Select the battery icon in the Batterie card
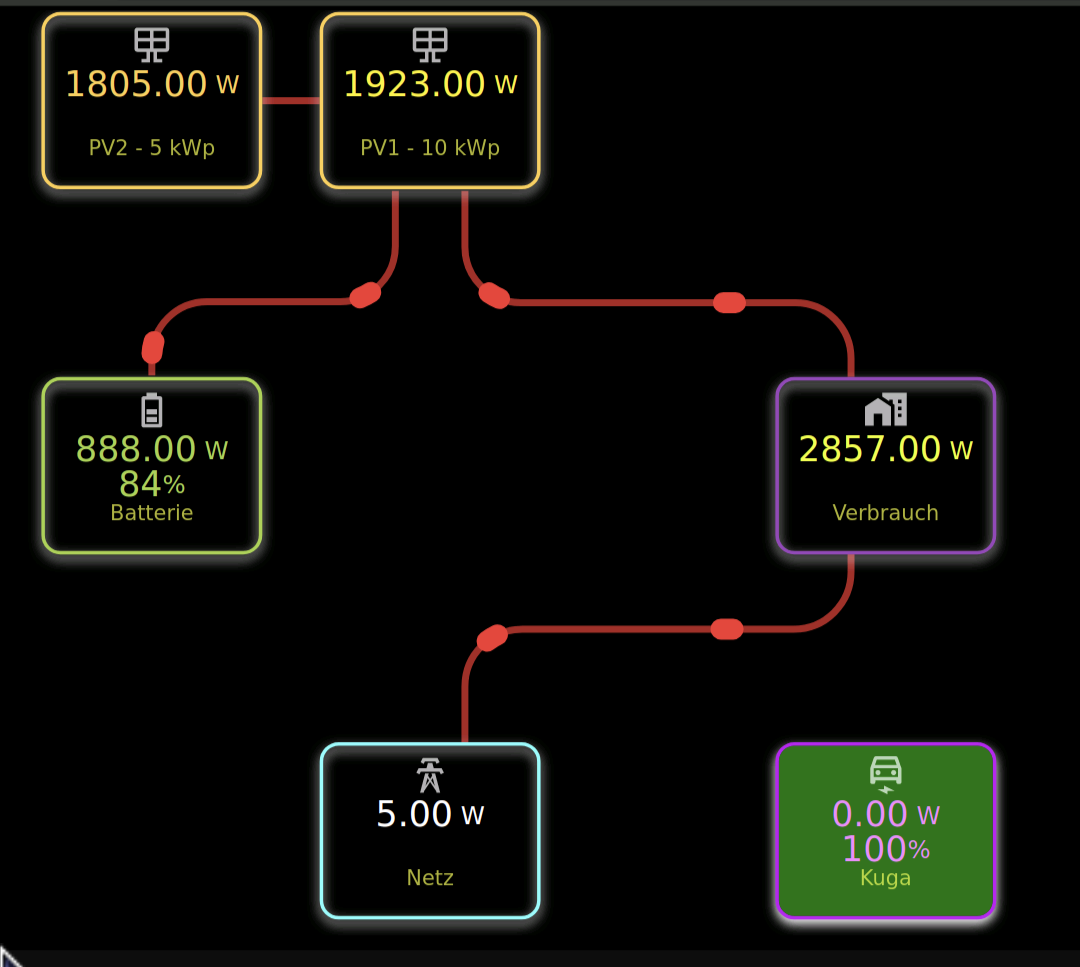The width and height of the screenshot is (1080, 967). 151,410
